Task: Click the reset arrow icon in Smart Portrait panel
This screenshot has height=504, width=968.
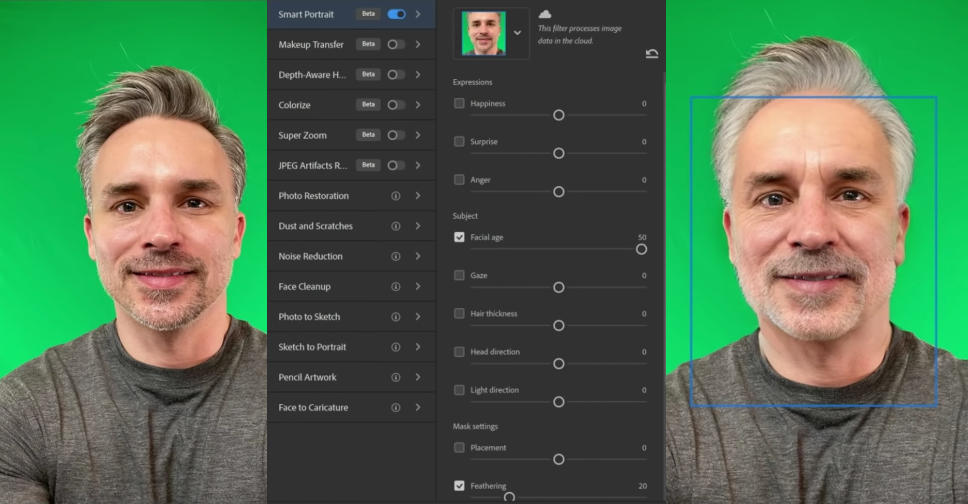Action: click(x=652, y=54)
